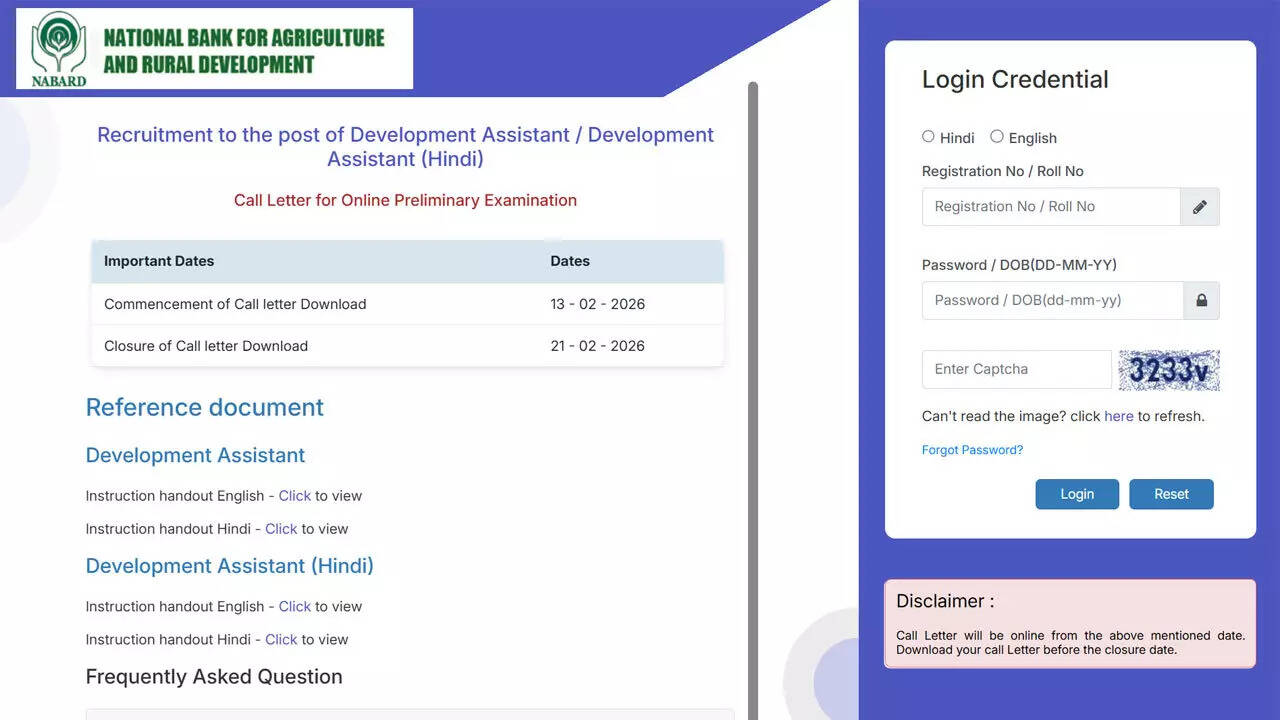Select the Hindi radio button

tap(928, 136)
